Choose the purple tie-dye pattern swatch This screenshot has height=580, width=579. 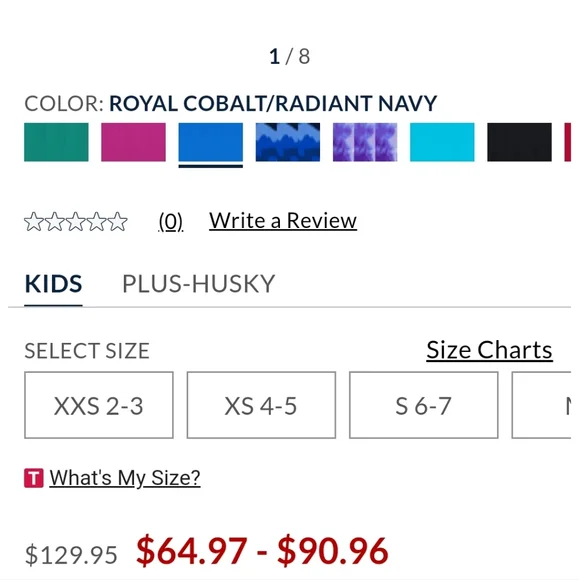tap(365, 142)
